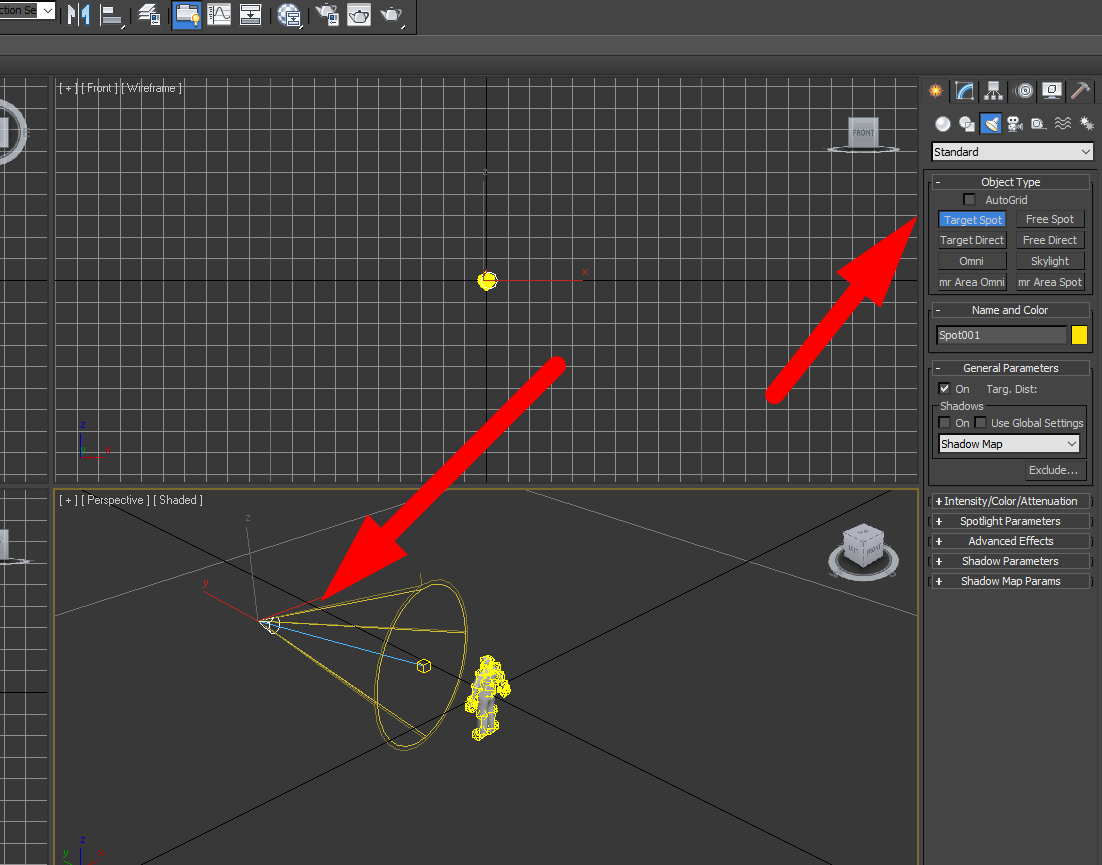
Task: Expand the Intensity/Color/Attenuation rollout
Action: 1010,501
